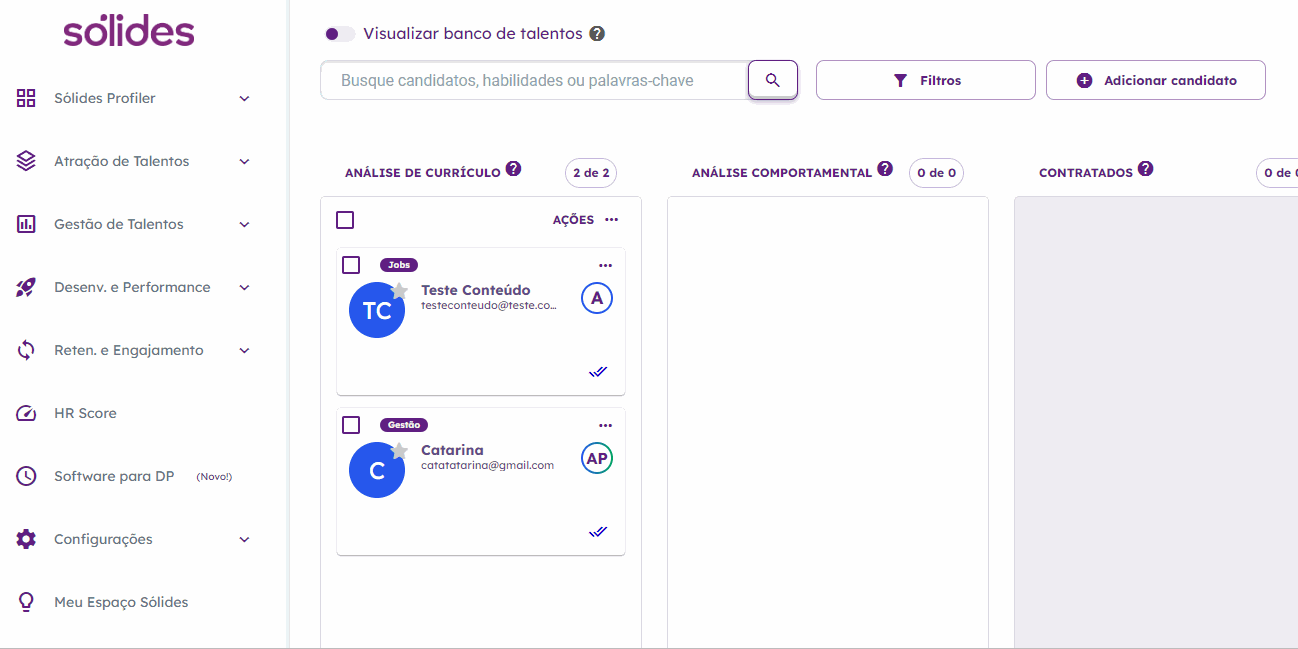Click the Ações label

pos(573,220)
